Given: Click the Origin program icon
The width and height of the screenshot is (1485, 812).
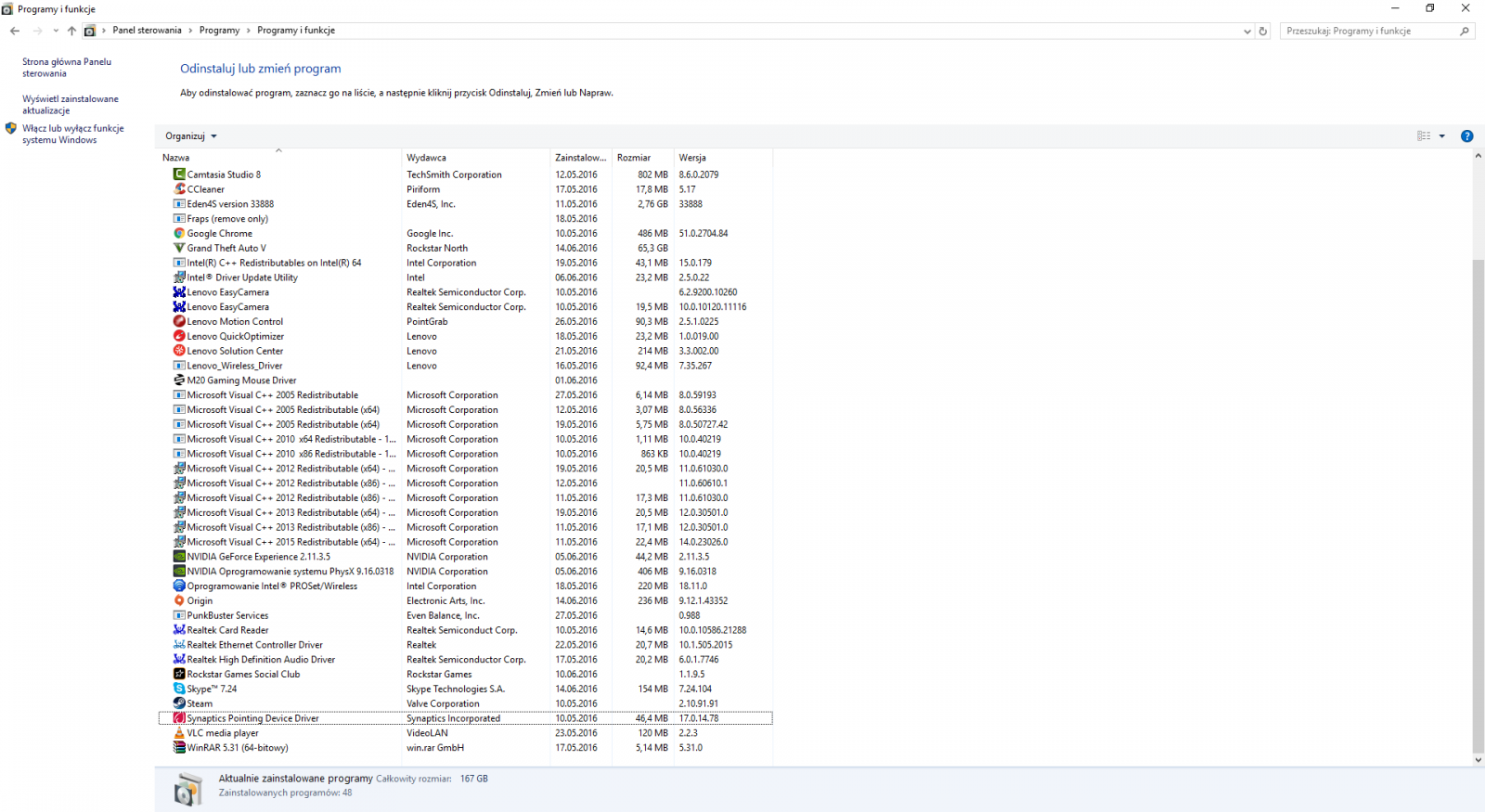Looking at the screenshot, I should (179, 600).
